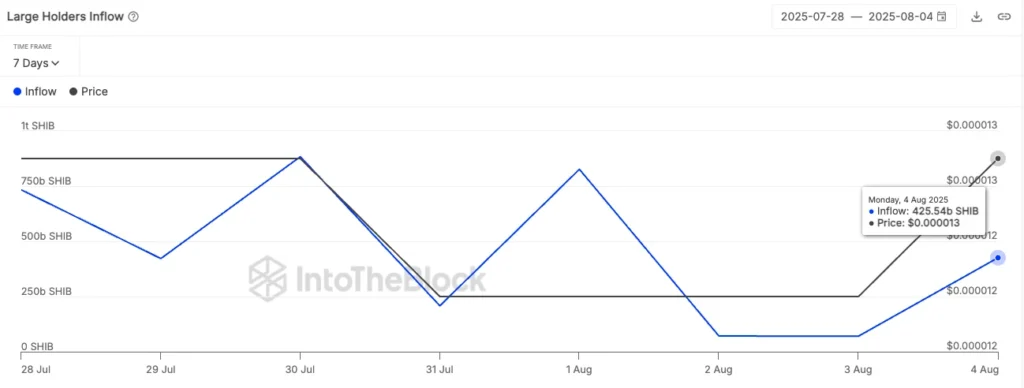Click the Large Holders Inflow title
1024x388 pixels.
tap(65, 17)
